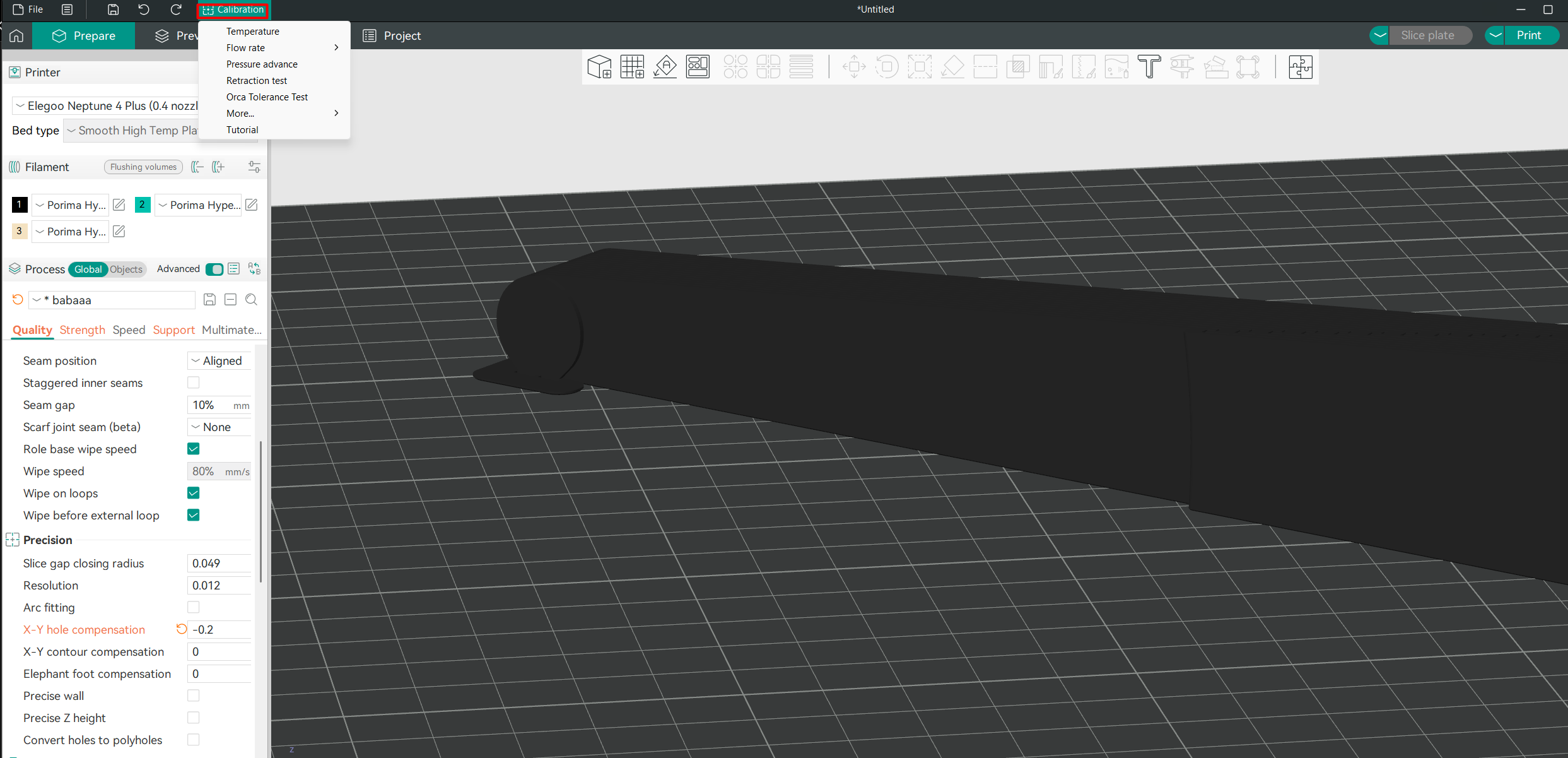Click the save process preset icon
This screenshot has width=1568, height=758.
(x=209, y=300)
